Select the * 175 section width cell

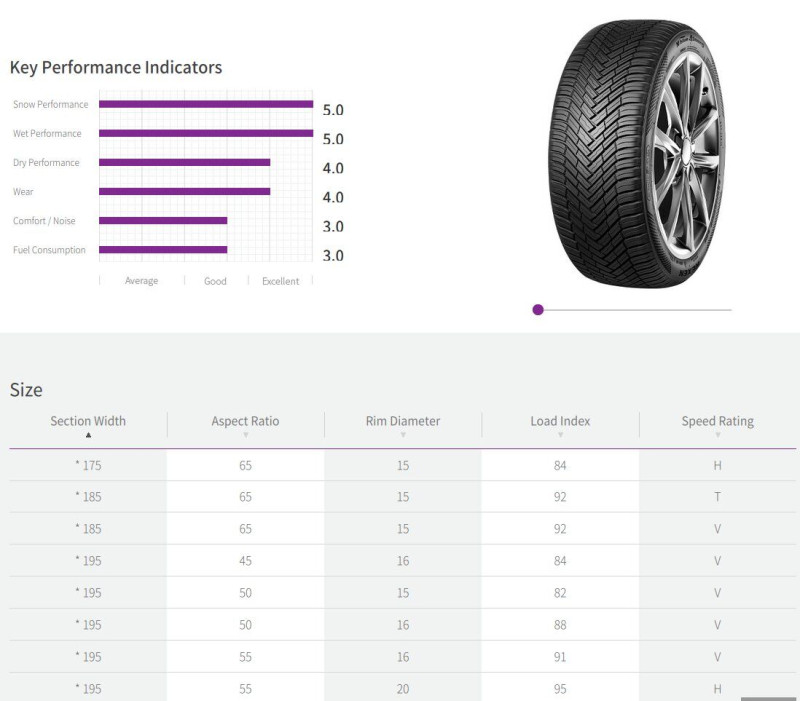tap(88, 465)
